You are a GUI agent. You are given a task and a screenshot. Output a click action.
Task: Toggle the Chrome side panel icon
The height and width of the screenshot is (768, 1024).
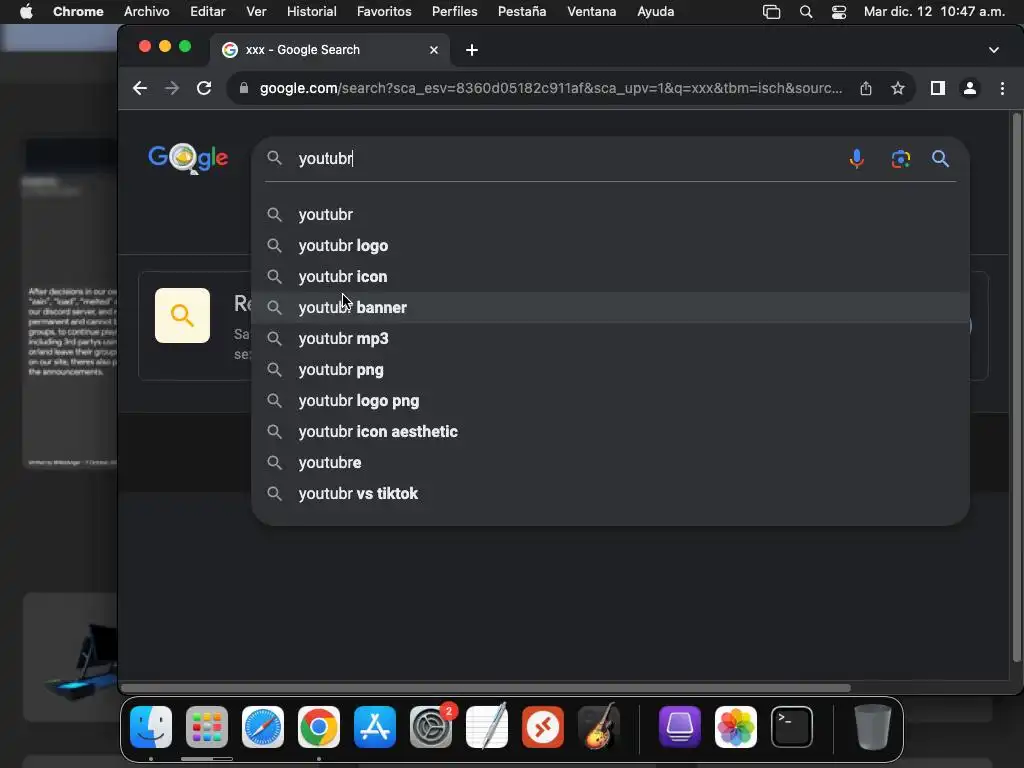click(x=938, y=88)
